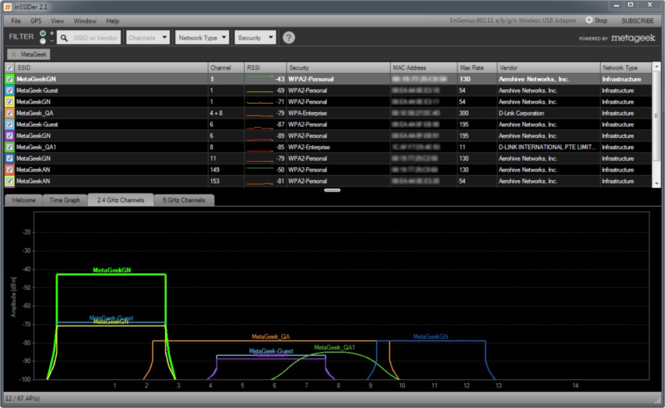
Task: Sort by the Vendor column header
Action: (x=548, y=68)
